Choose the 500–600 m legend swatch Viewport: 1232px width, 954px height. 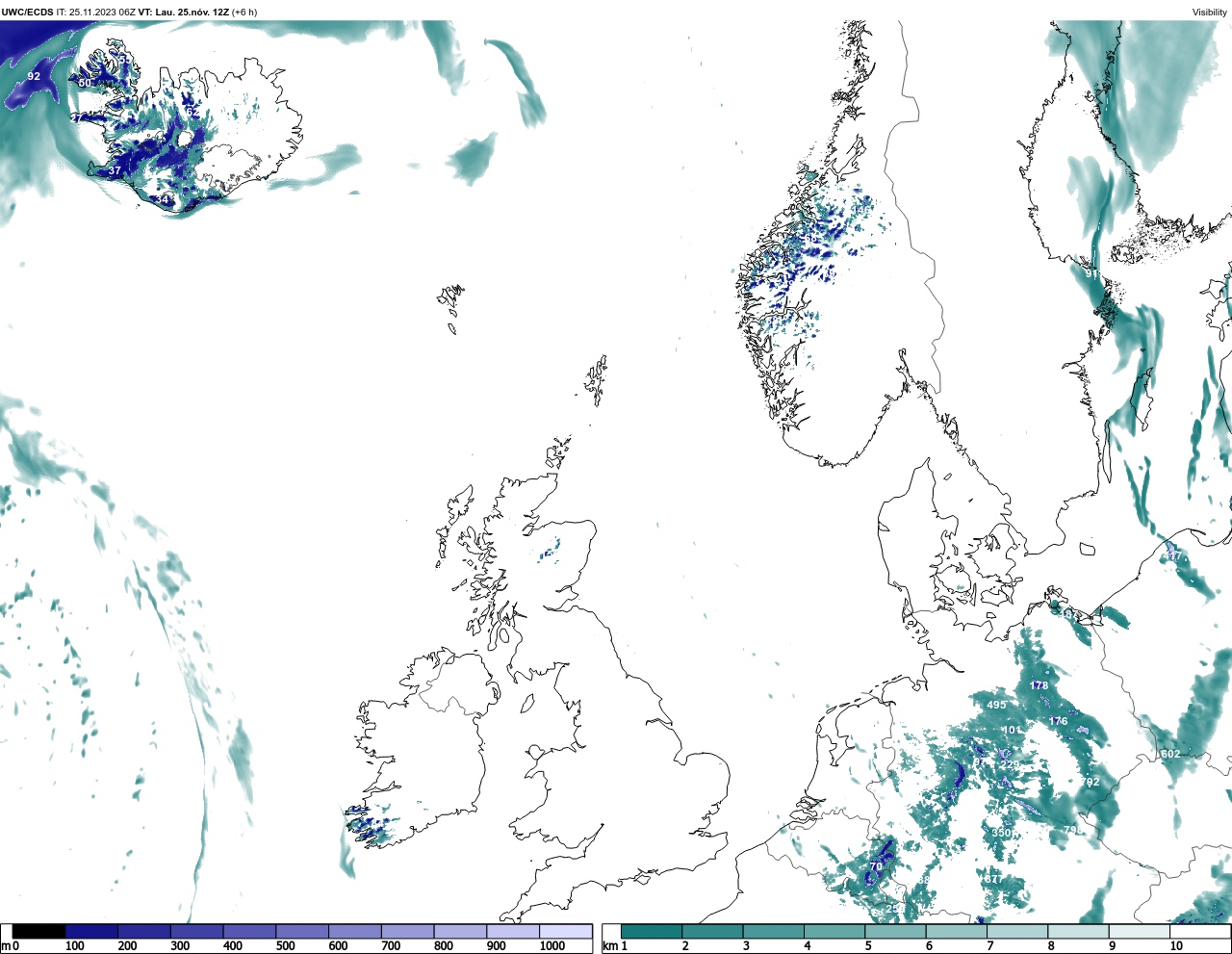tap(302, 932)
